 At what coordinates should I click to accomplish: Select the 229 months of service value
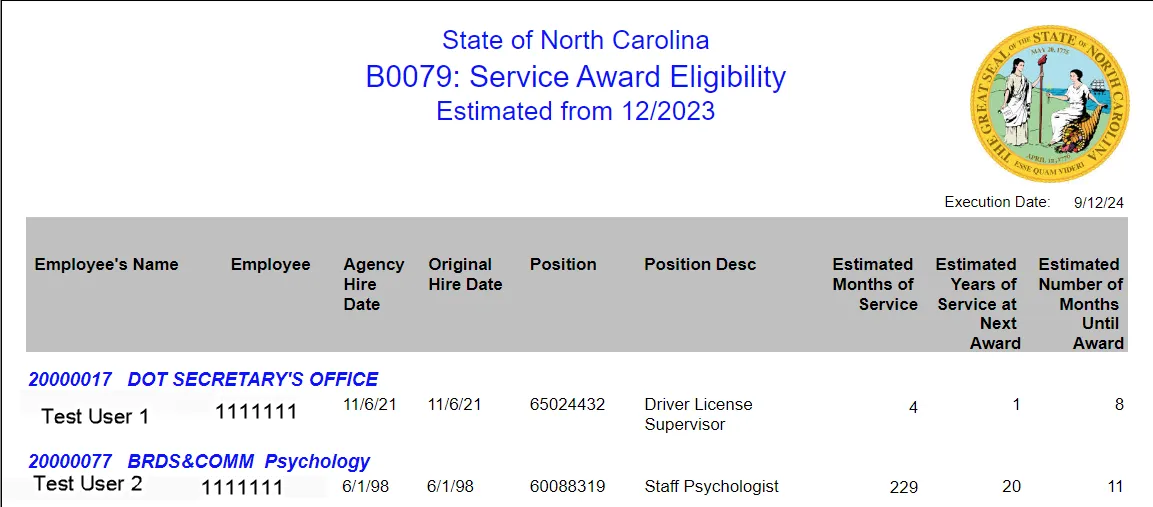coord(903,488)
